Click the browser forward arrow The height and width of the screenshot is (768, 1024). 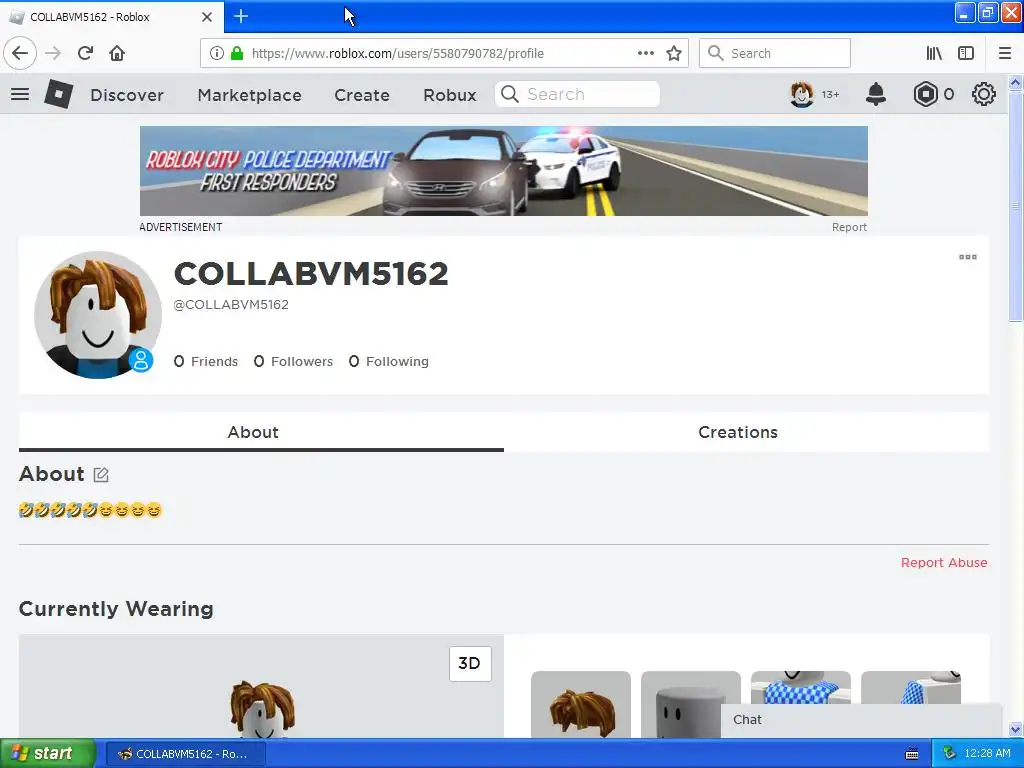click(x=53, y=53)
